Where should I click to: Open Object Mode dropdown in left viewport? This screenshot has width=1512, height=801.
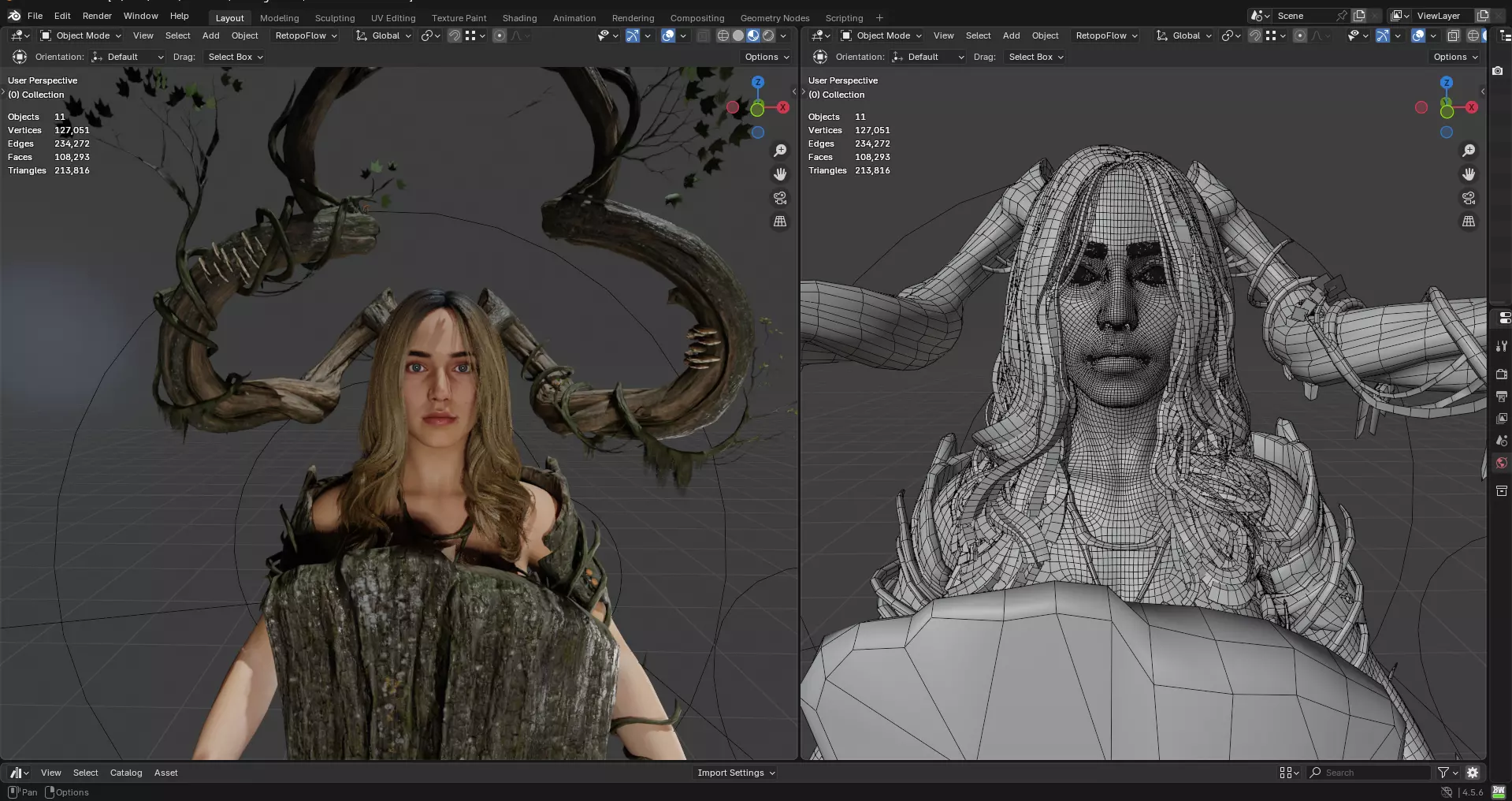point(80,35)
